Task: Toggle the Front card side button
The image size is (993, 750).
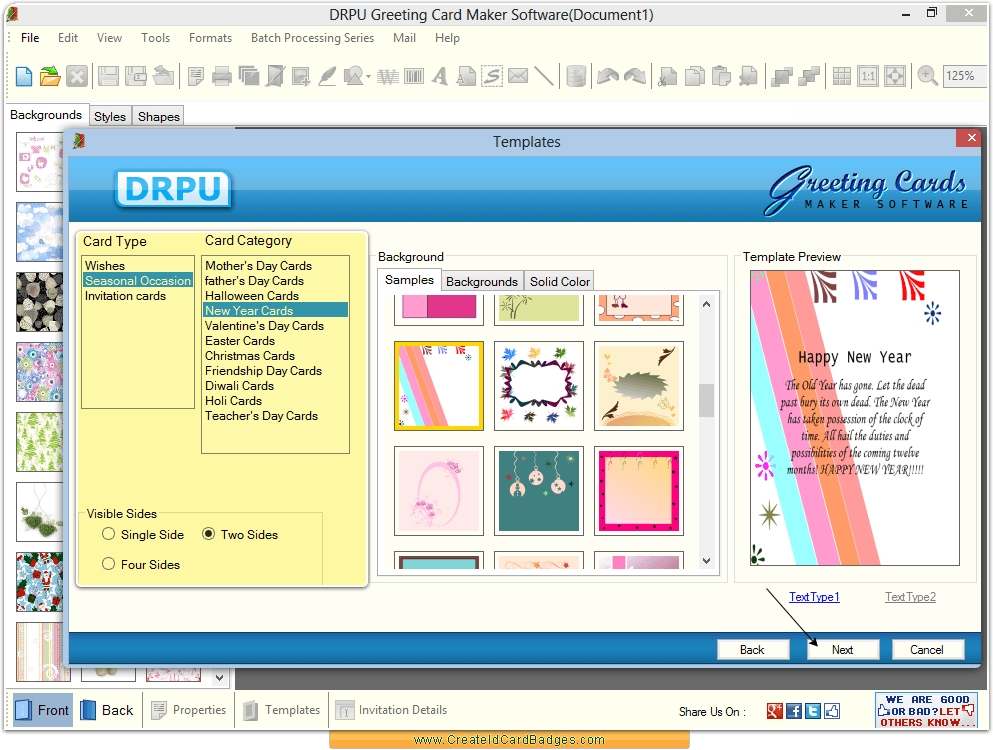Action: coord(42,710)
